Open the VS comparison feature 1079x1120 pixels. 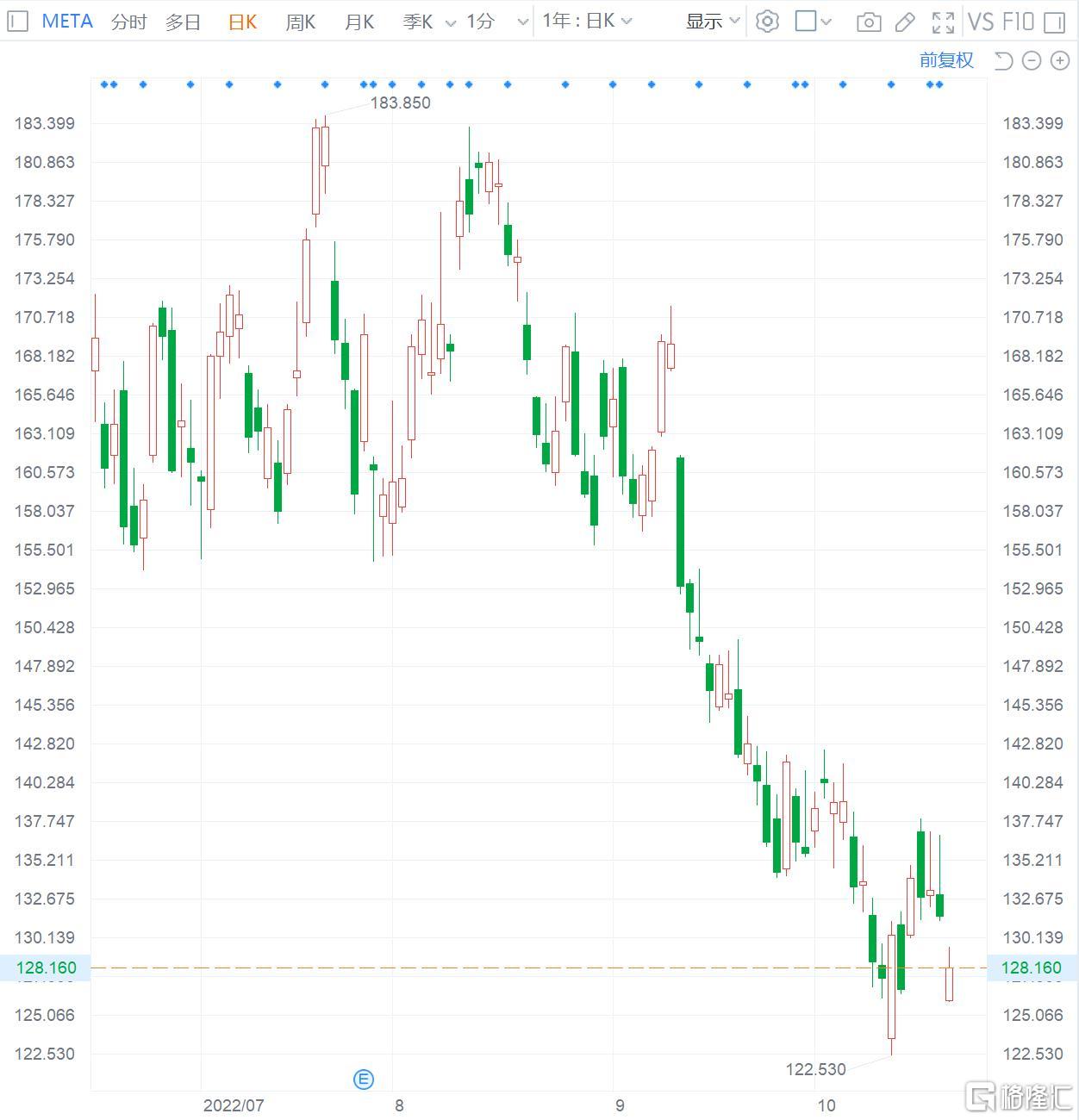point(981,22)
